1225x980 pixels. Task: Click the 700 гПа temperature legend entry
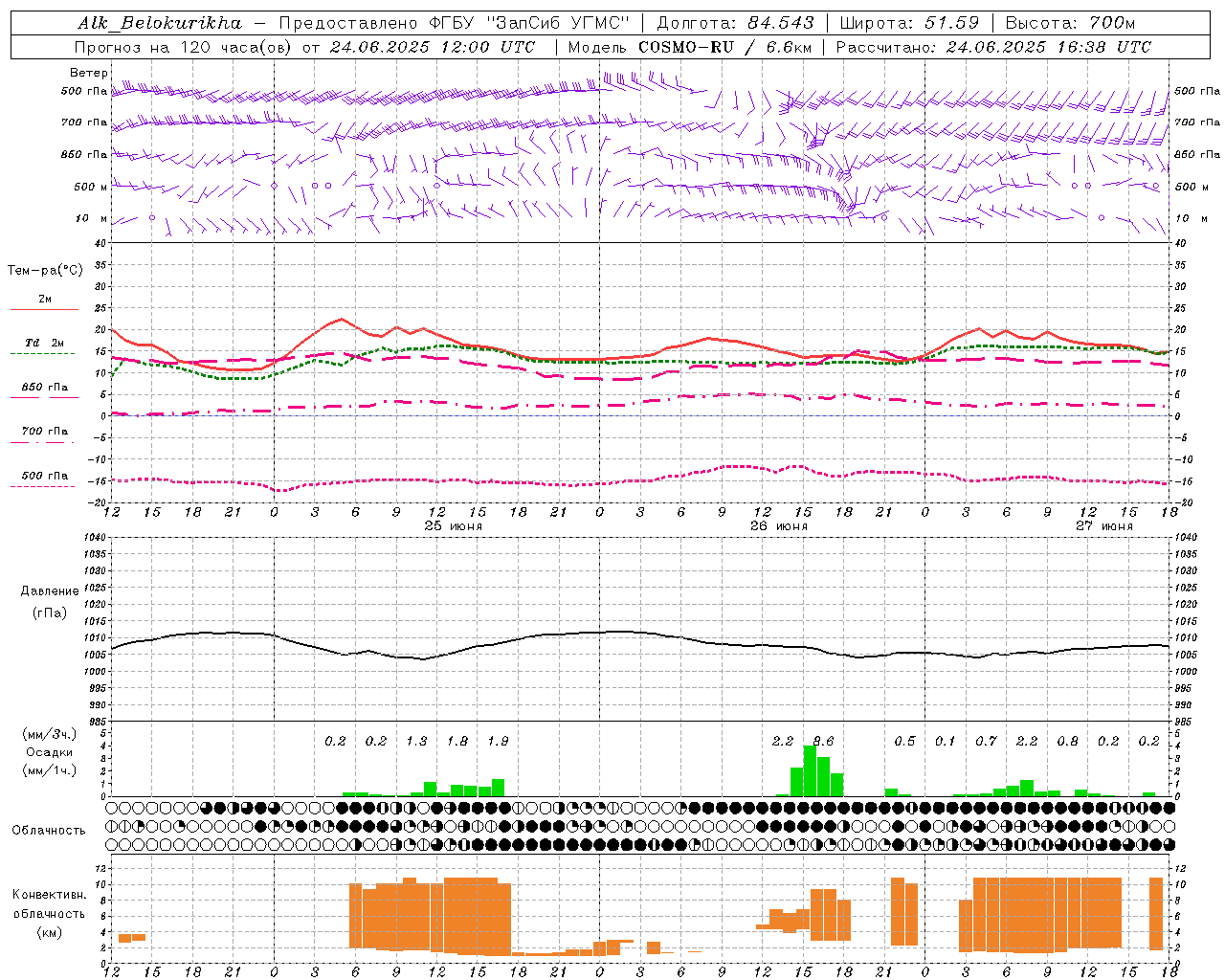point(45,432)
